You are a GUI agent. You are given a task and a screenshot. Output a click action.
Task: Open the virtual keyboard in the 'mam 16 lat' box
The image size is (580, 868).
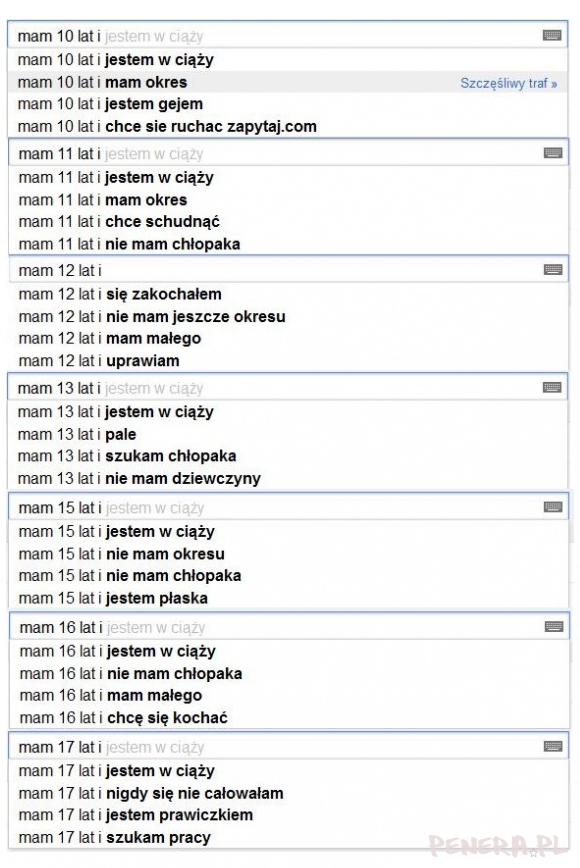pyautogui.click(x=552, y=625)
